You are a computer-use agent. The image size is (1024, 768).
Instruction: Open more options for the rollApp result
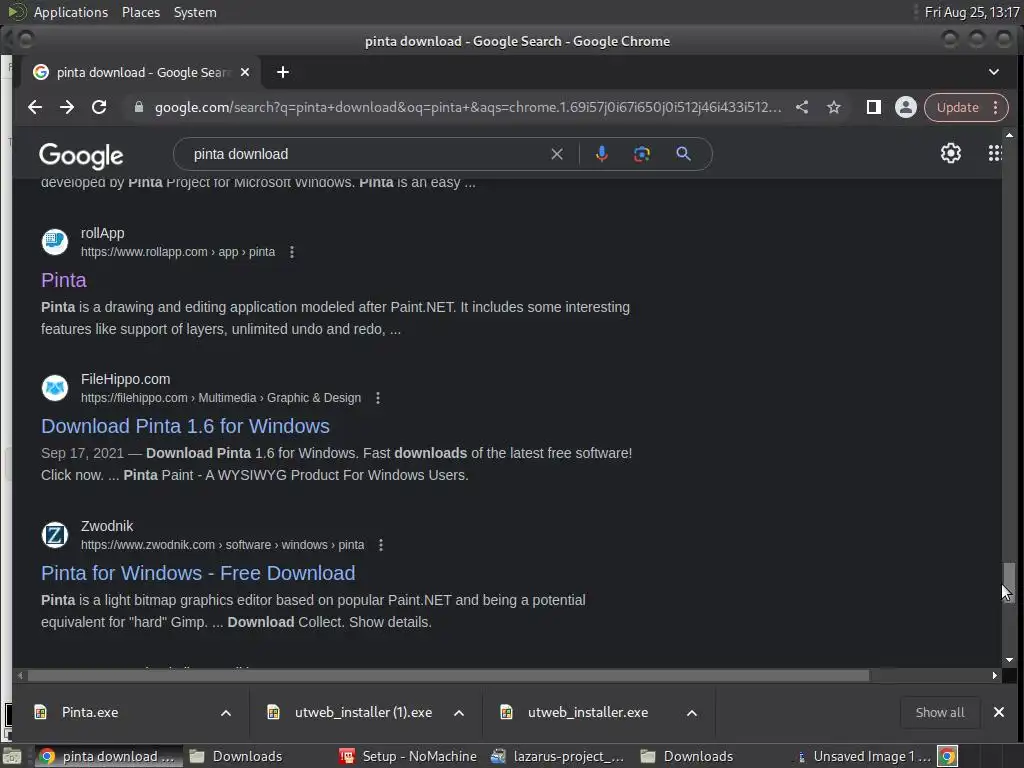[292, 252]
